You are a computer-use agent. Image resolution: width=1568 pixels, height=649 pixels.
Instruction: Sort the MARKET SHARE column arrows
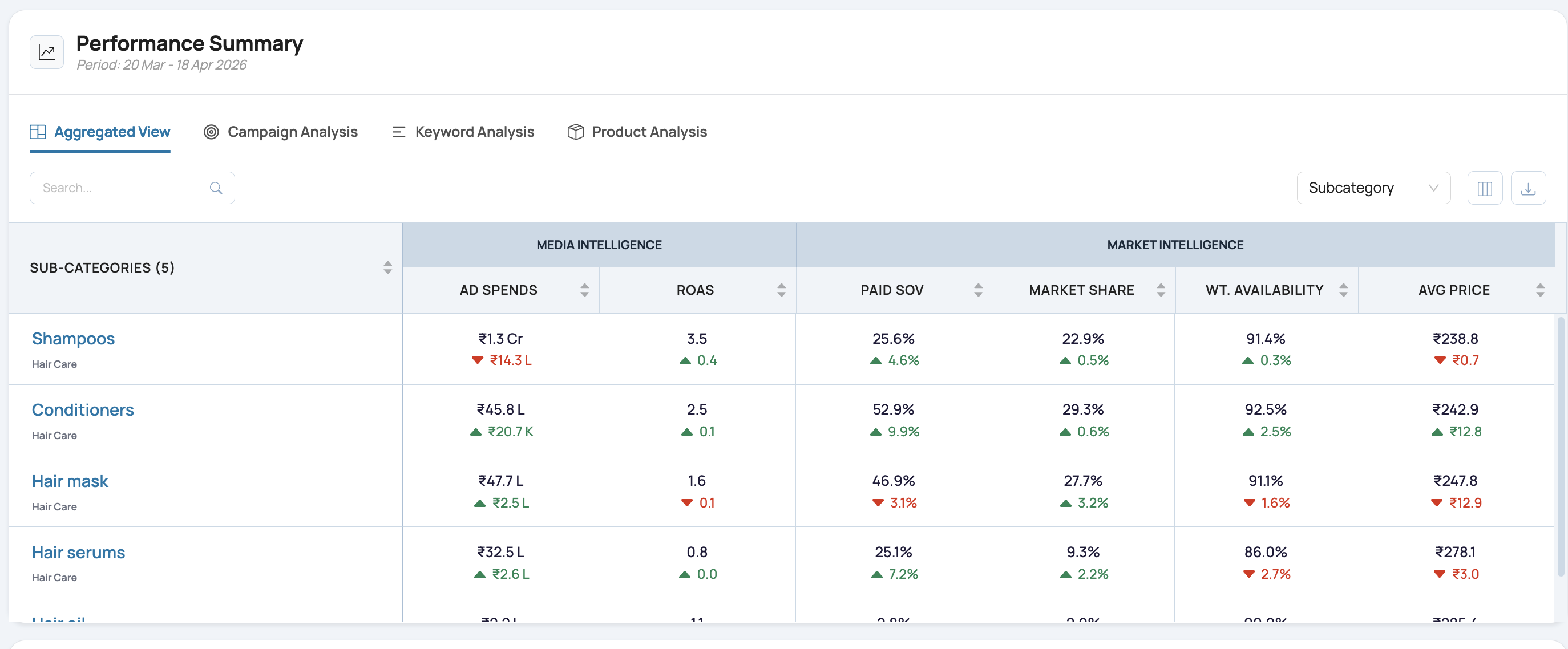(x=1161, y=290)
